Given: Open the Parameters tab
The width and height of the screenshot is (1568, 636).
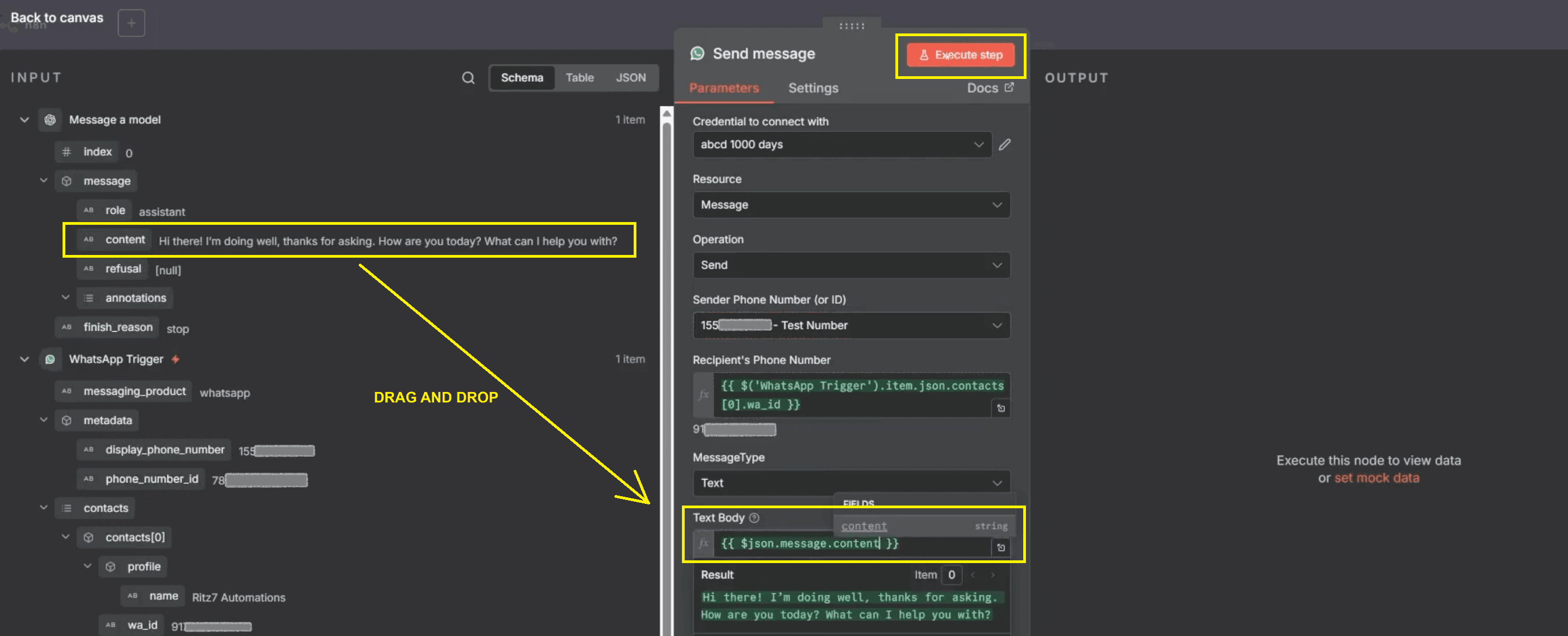Looking at the screenshot, I should click(724, 88).
